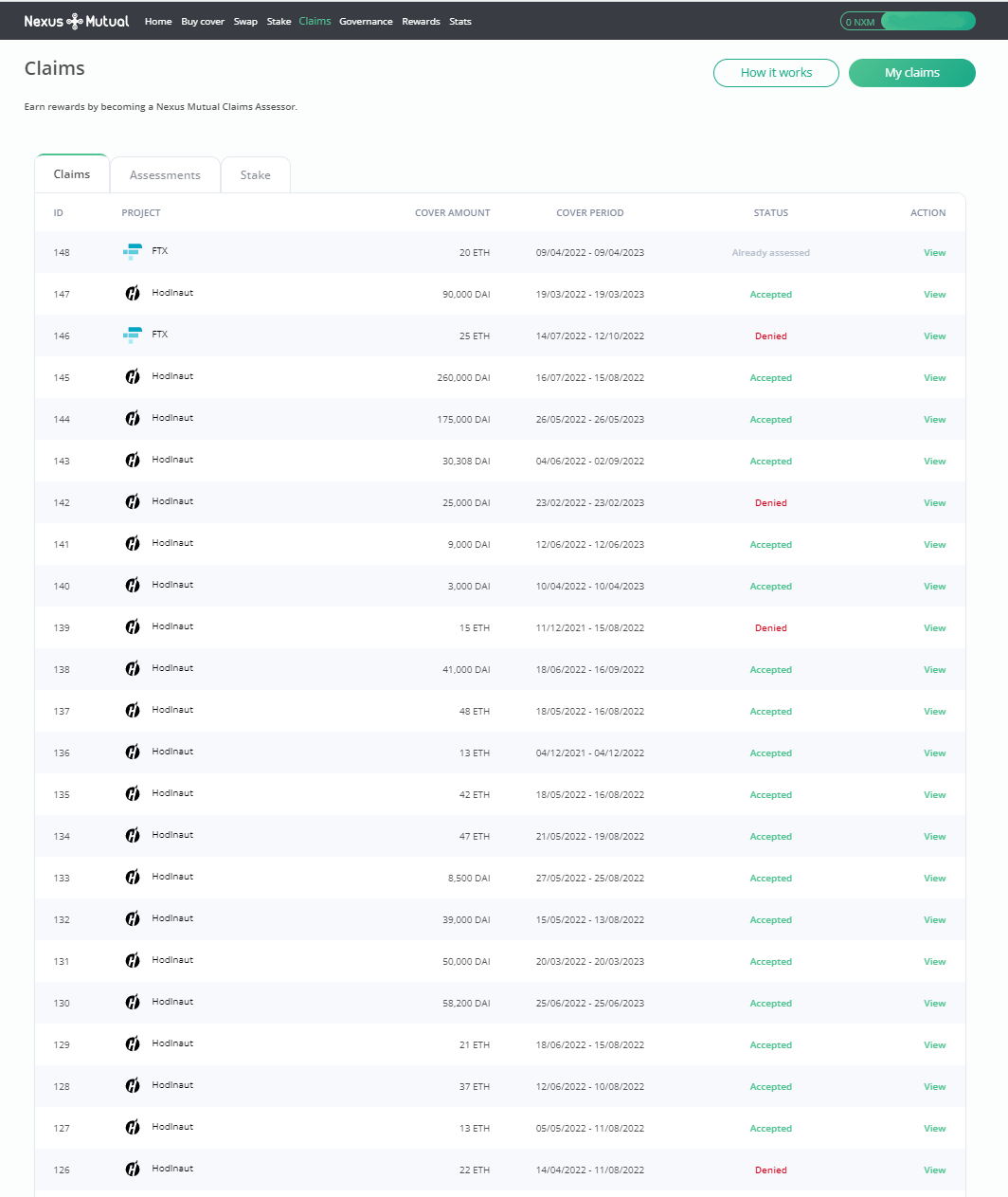Click the Hodlnaut icon in row 140
This screenshot has width=1008, height=1197.
[133, 586]
